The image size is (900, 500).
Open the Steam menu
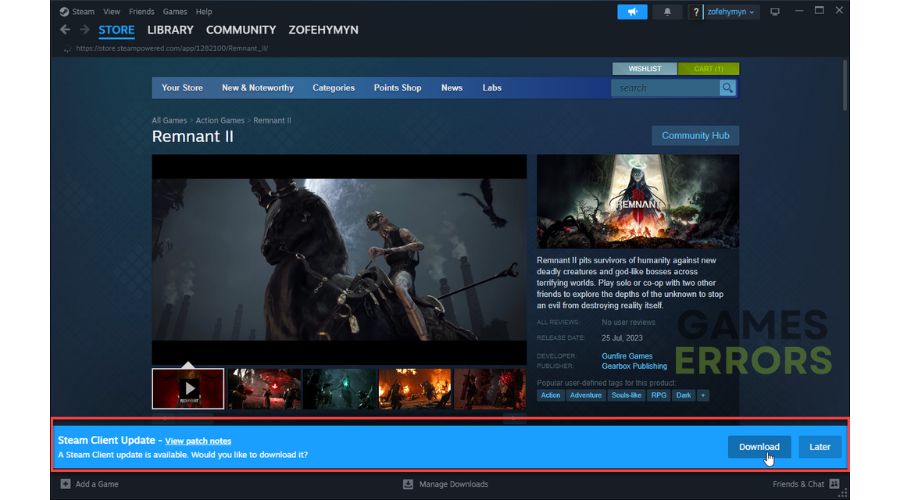83,11
